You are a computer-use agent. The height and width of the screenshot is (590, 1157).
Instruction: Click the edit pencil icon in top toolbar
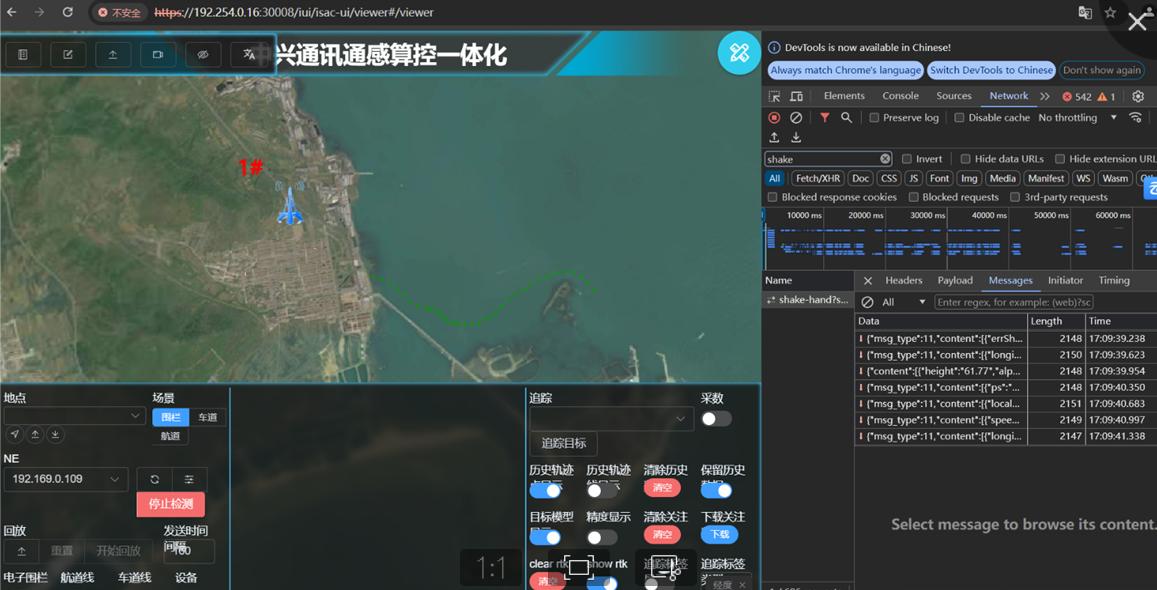(68, 55)
